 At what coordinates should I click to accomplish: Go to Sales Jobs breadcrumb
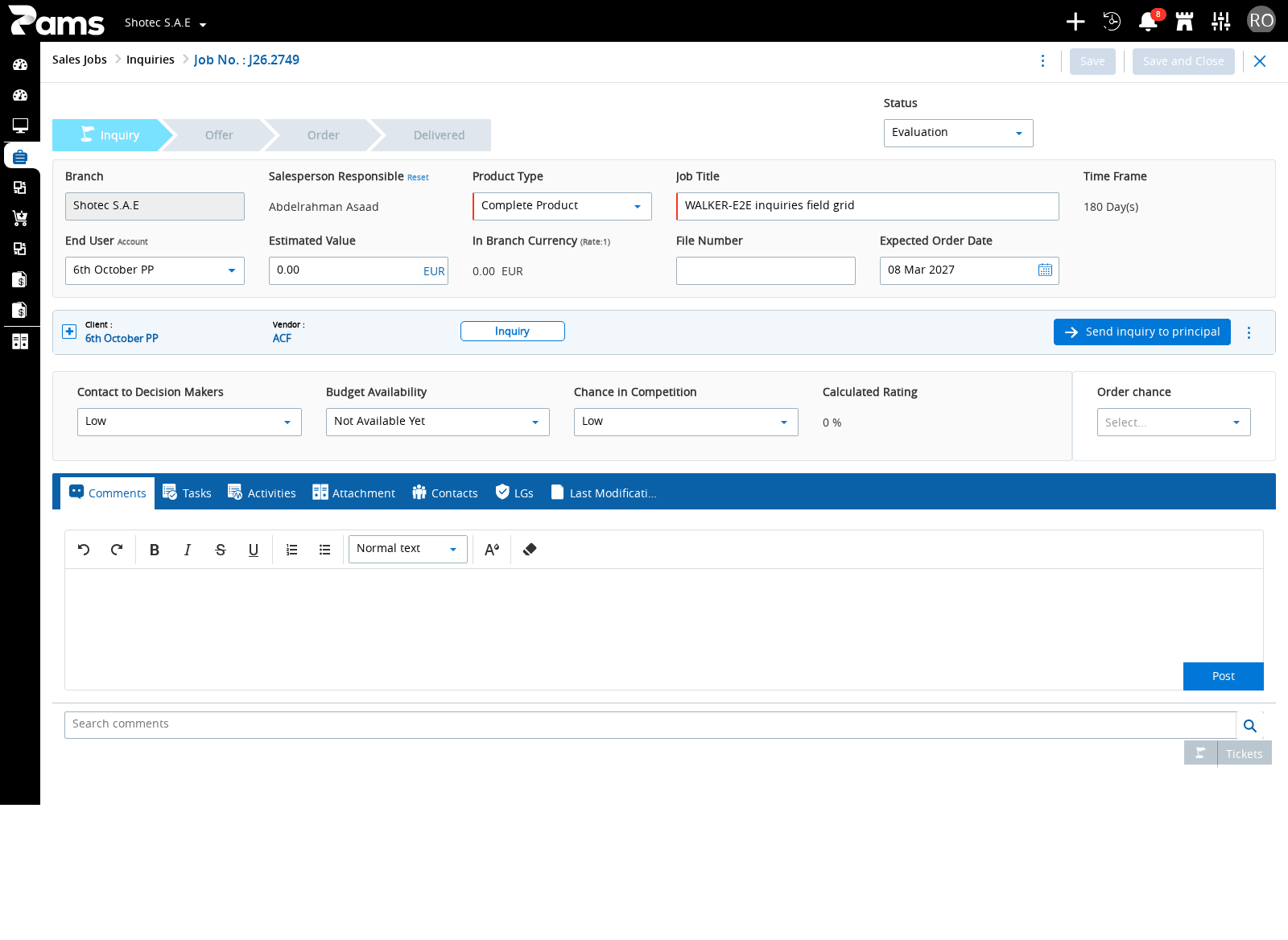point(80,60)
